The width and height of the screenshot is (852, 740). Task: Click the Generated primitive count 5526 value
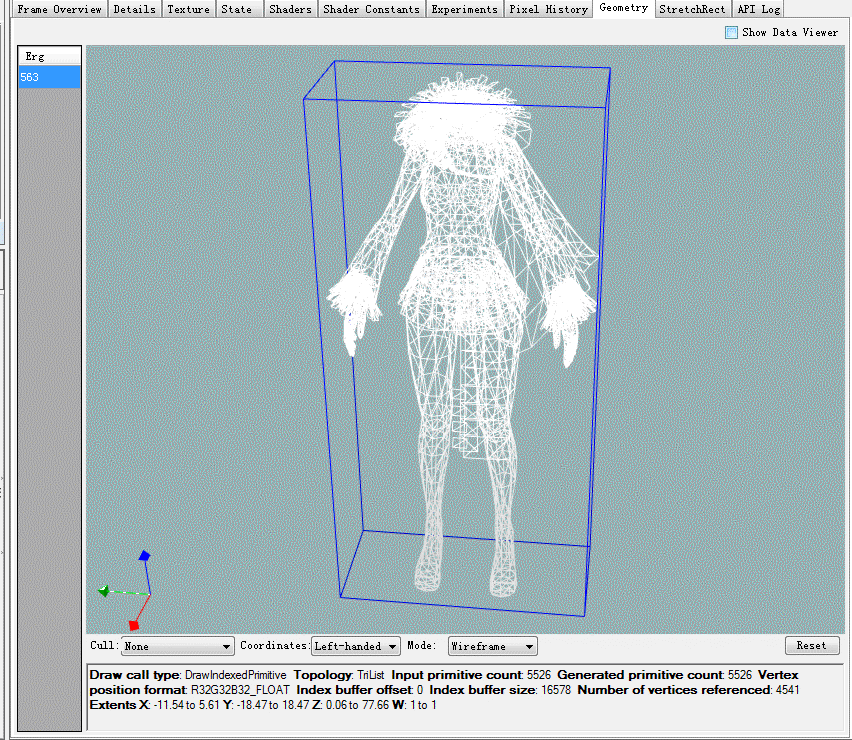tap(740, 675)
